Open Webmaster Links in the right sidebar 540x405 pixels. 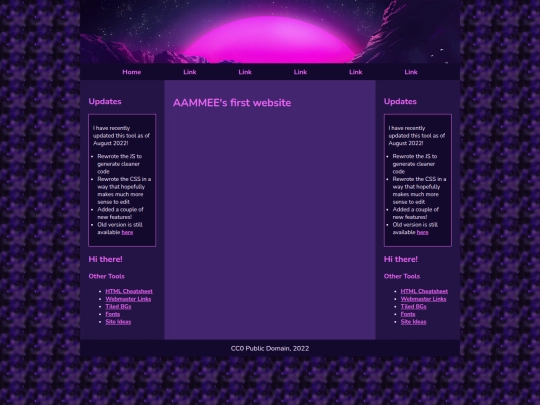423,299
